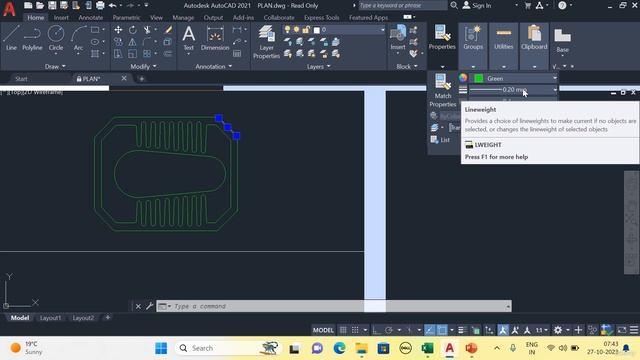Select the Arc tool
The image size is (640, 360).
click(78, 38)
